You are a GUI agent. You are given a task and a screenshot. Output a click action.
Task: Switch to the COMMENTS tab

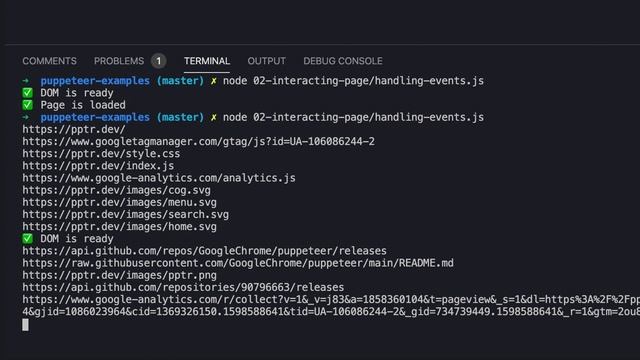point(49,61)
